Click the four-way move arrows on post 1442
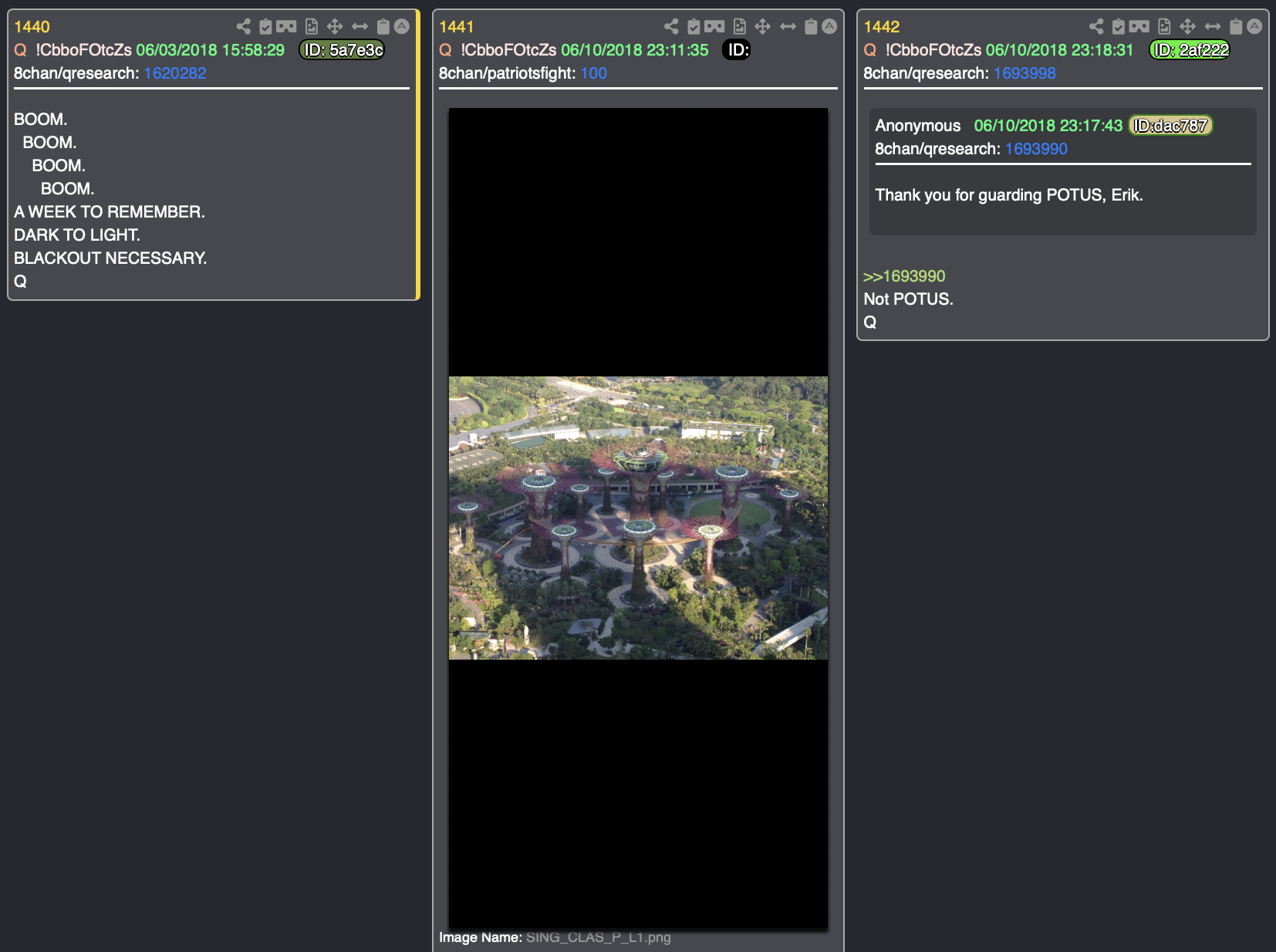The height and width of the screenshot is (952, 1276). (x=1188, y=26)
